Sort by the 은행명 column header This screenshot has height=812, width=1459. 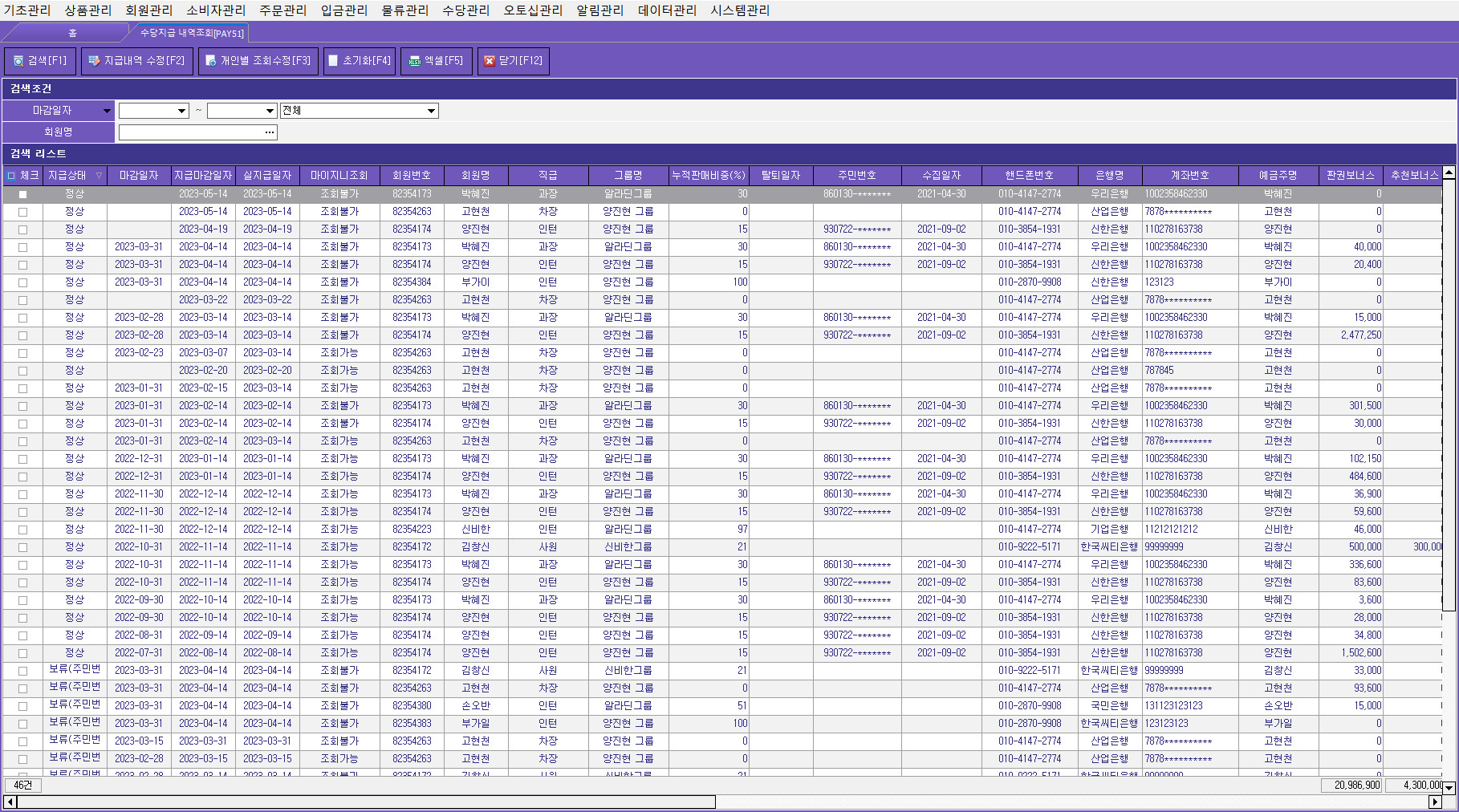click(x=1110, y=176)
